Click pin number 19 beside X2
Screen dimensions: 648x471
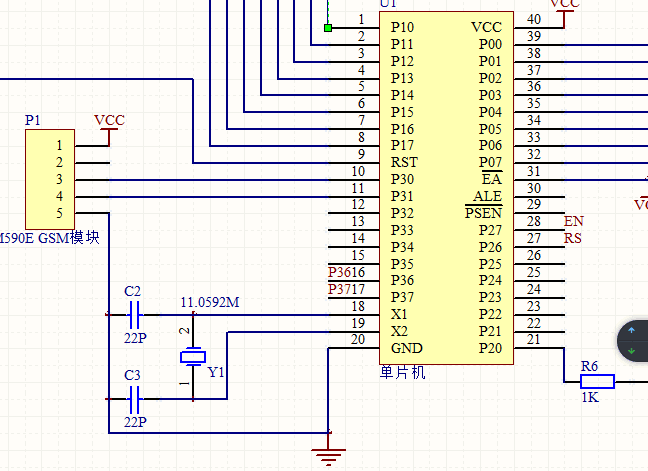[358, 323]
